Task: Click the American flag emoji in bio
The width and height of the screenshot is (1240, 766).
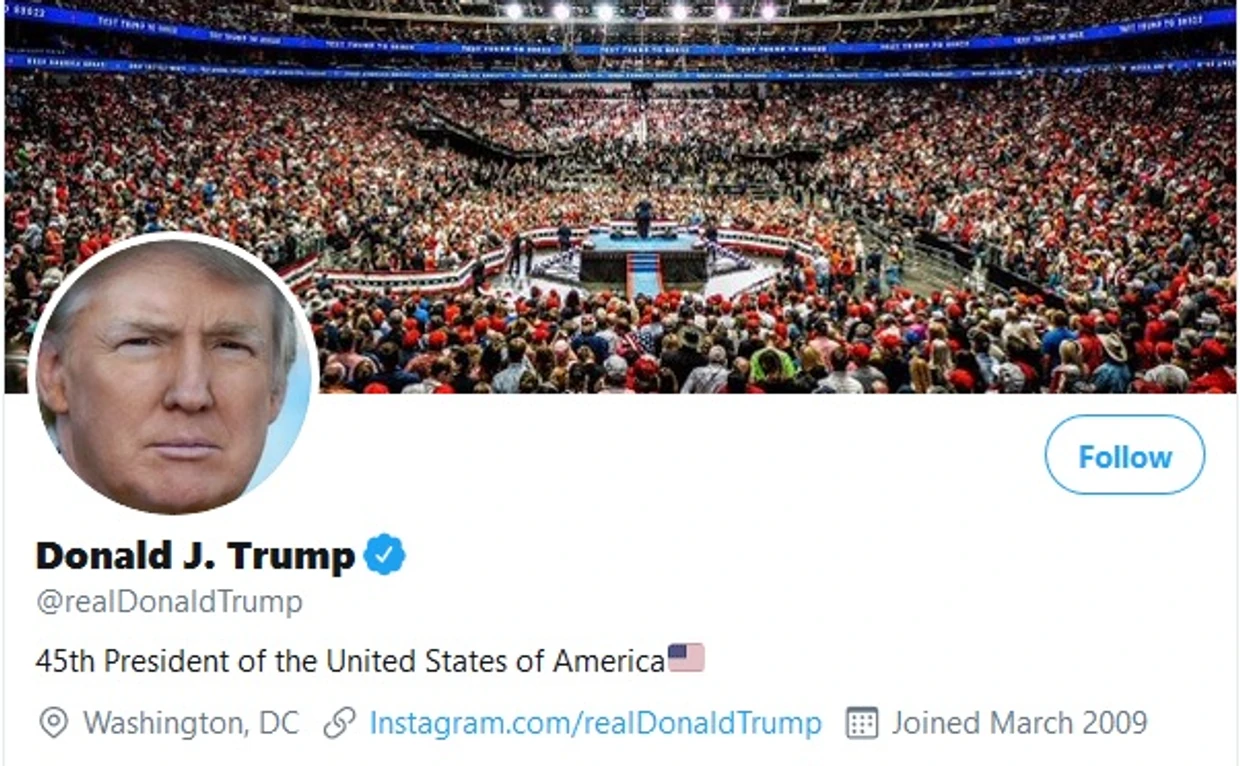Action: (686, 658)
